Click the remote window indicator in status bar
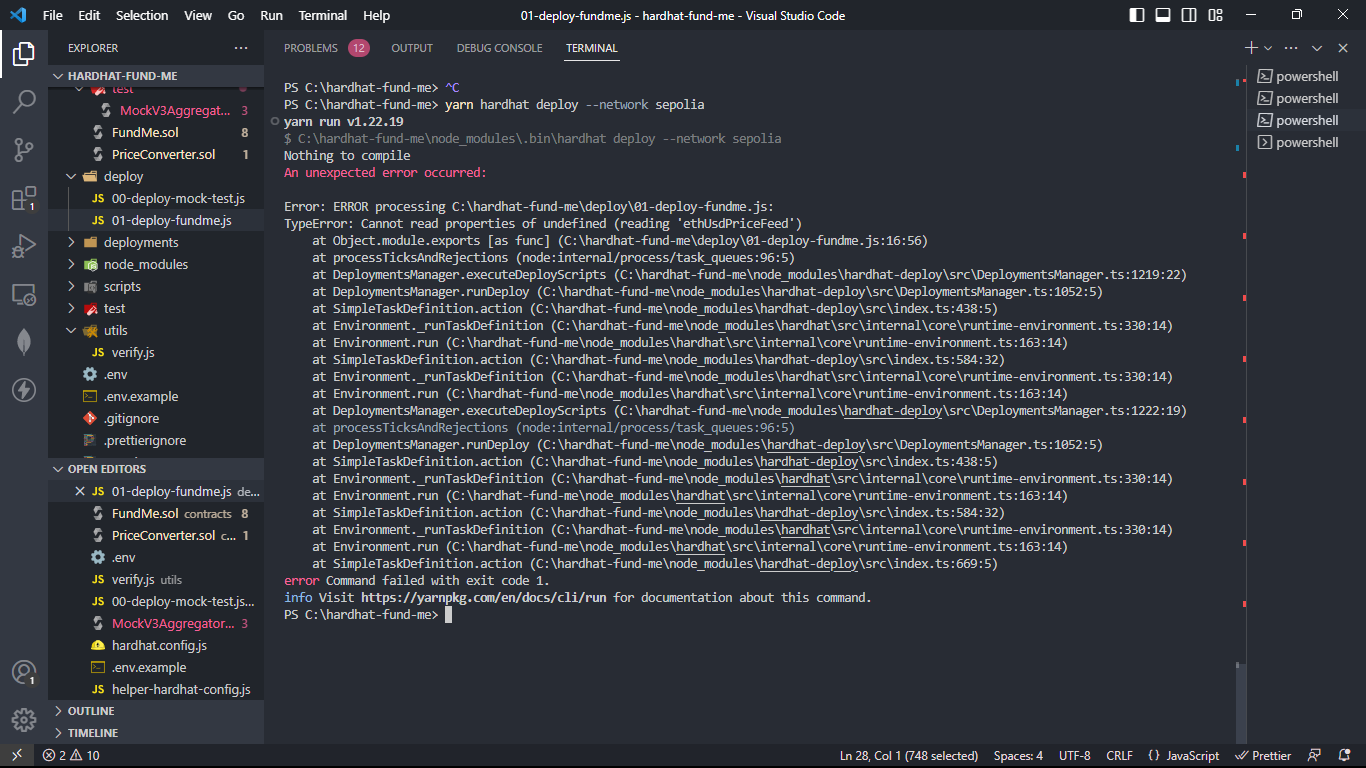This screenshot has width=1366, height=768. click(x=16, y=756)
